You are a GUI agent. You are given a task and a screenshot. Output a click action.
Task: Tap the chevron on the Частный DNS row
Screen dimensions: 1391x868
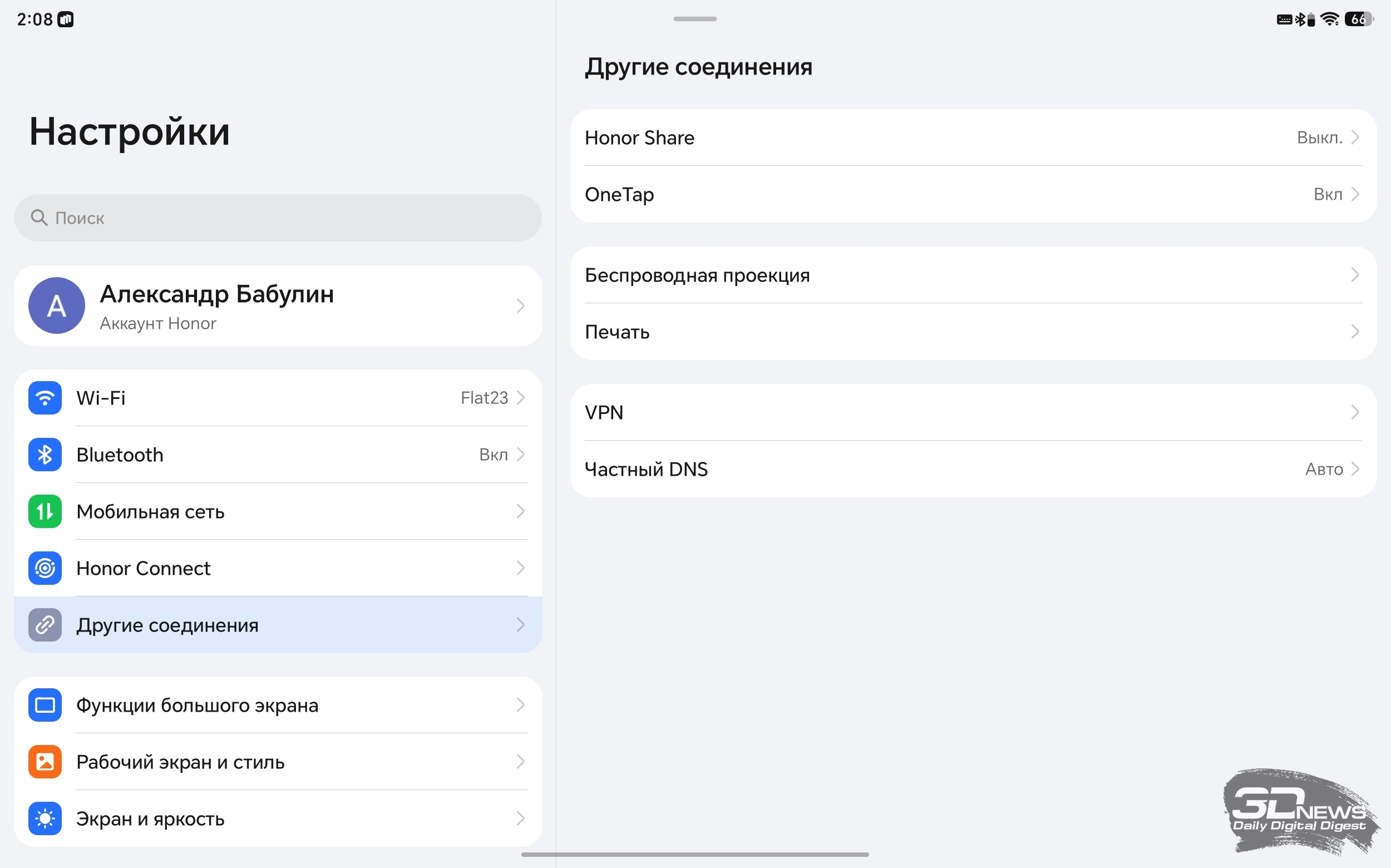pyautogui.click(x=1355, y=469)
